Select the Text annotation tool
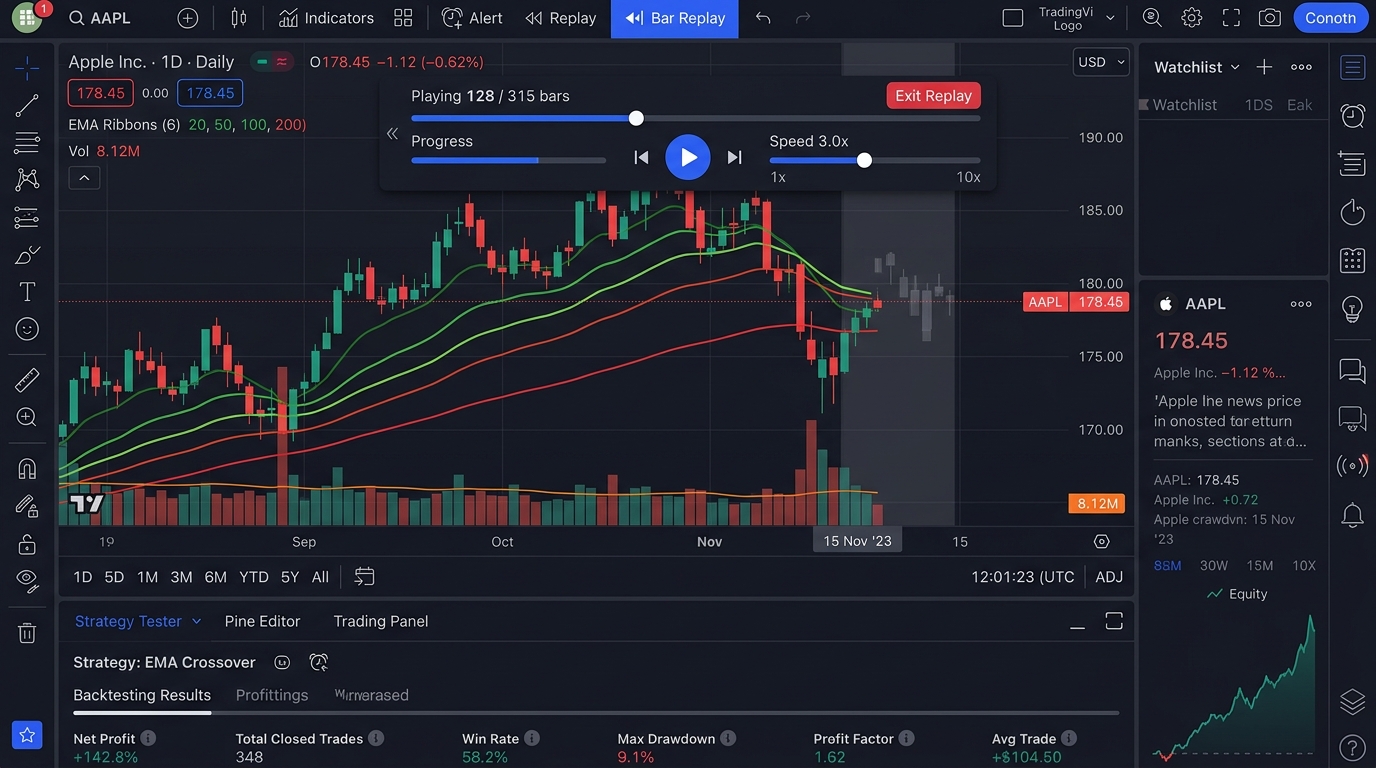Viewport: 1376px width, 768px height. [27, 292]
